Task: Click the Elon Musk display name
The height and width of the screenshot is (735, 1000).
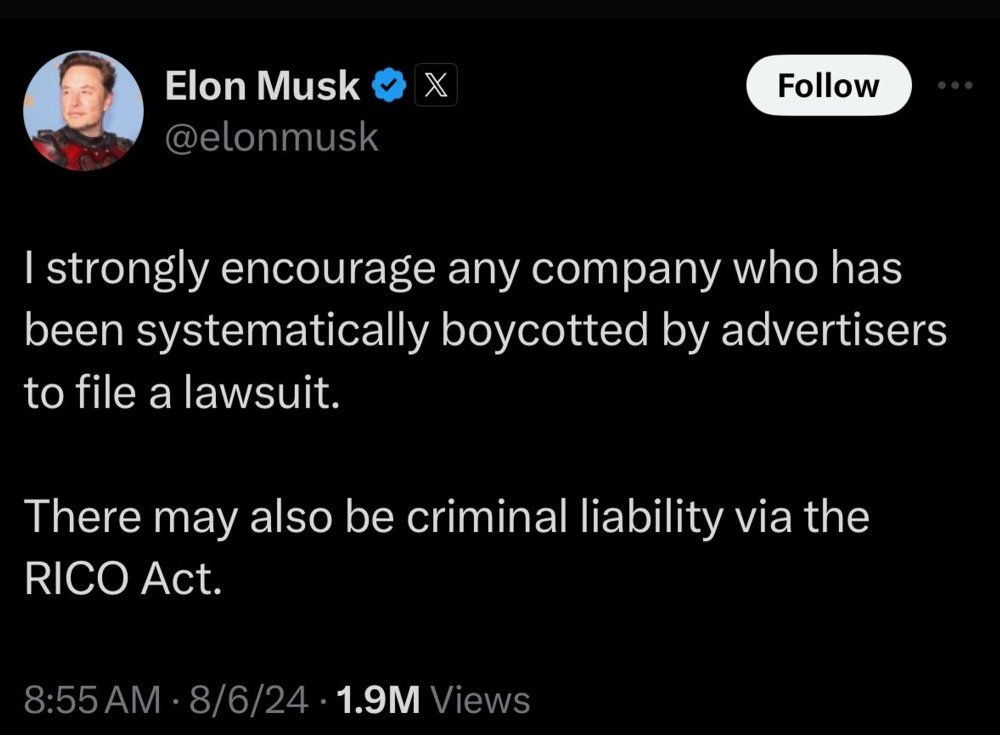Action: pyautogui.click(x=262, y=88)
